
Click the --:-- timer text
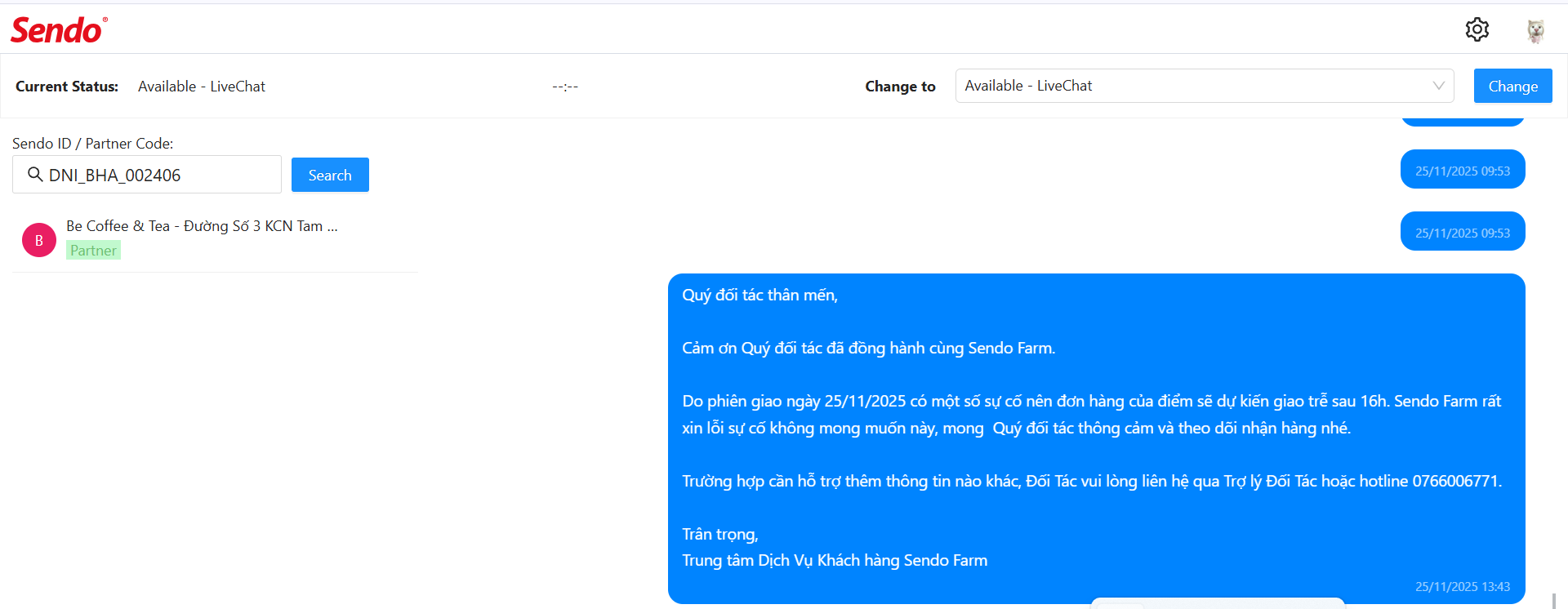pos(565,87)
